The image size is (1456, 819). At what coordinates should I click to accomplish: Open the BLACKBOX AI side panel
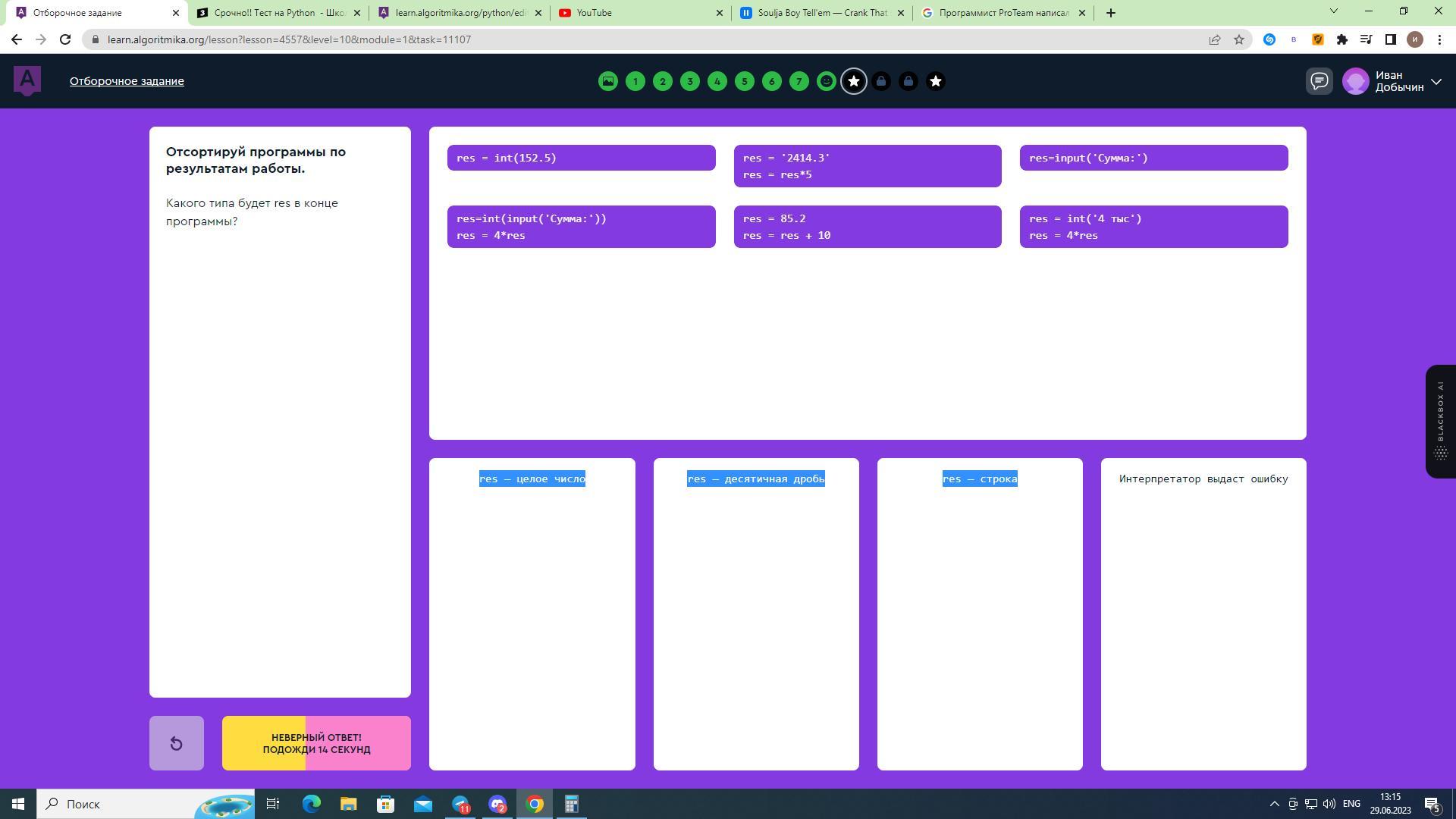click(x=1440, y=422)
